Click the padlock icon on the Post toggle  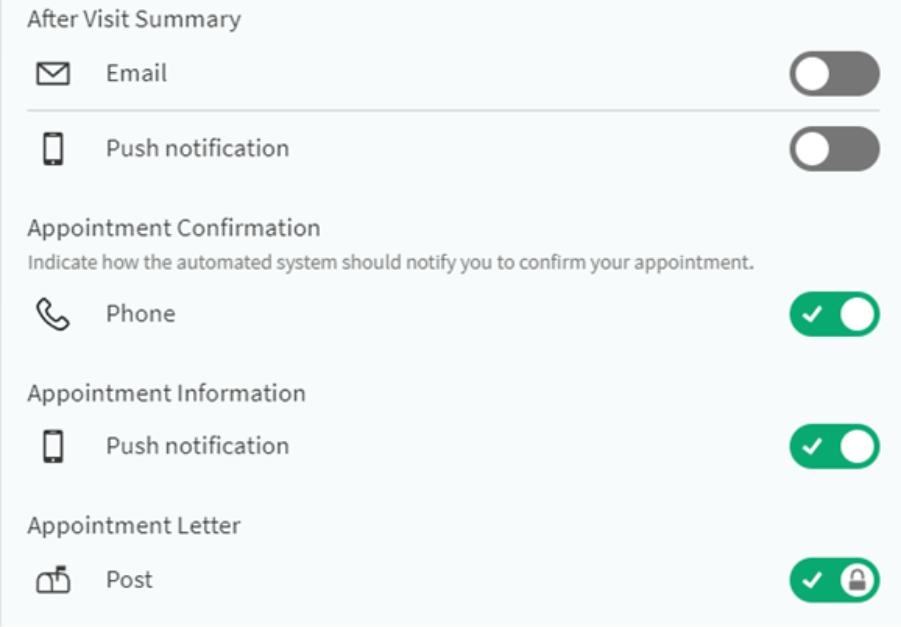click(x=857, y=580)
